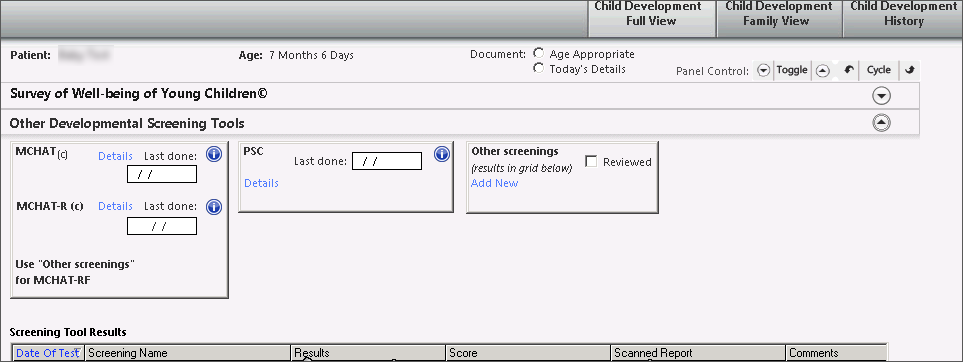Open MCHAT Details link
Viewport: 963px width, 362px height.
(115, 156)
